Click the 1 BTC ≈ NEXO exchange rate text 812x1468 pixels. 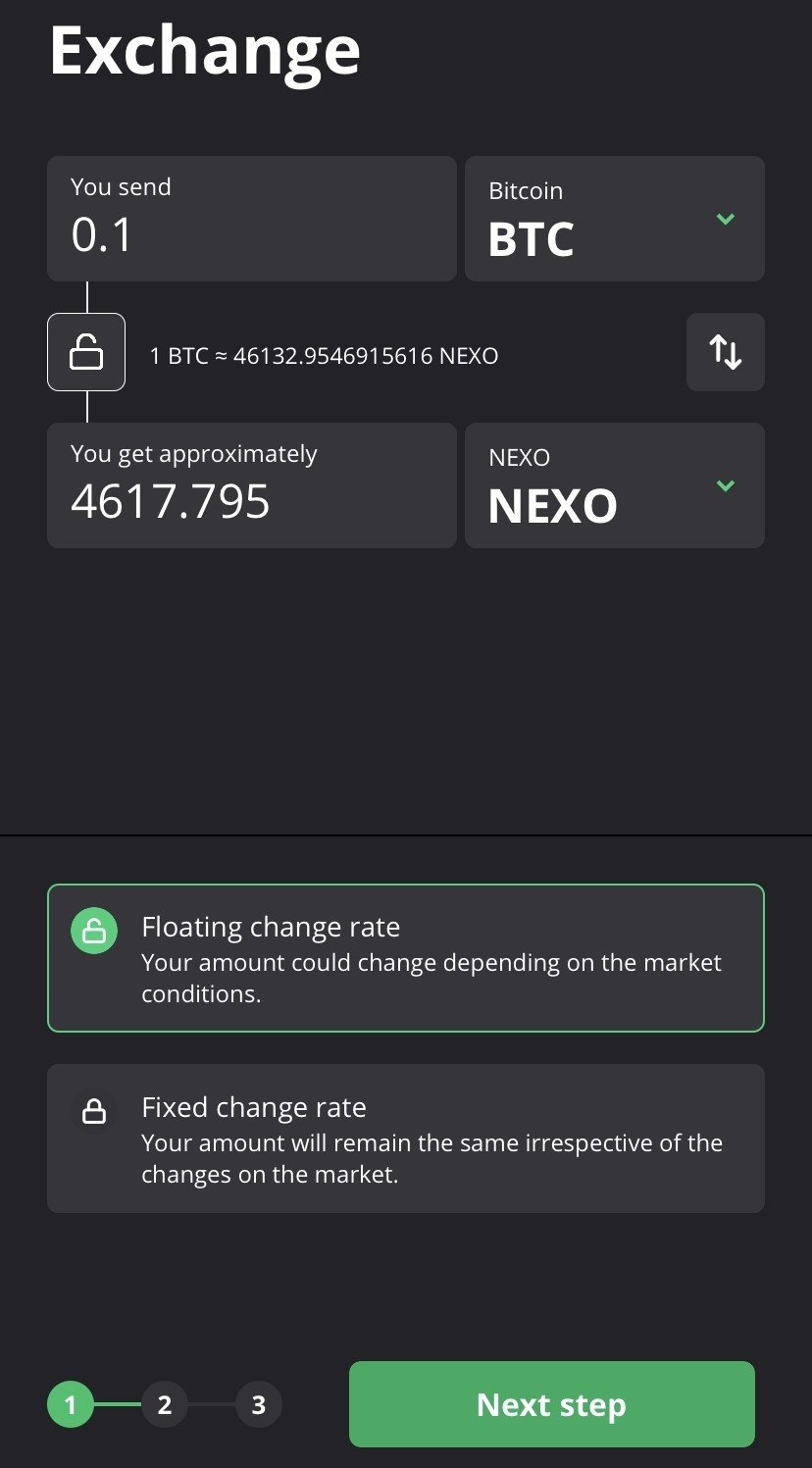[324, 356]
